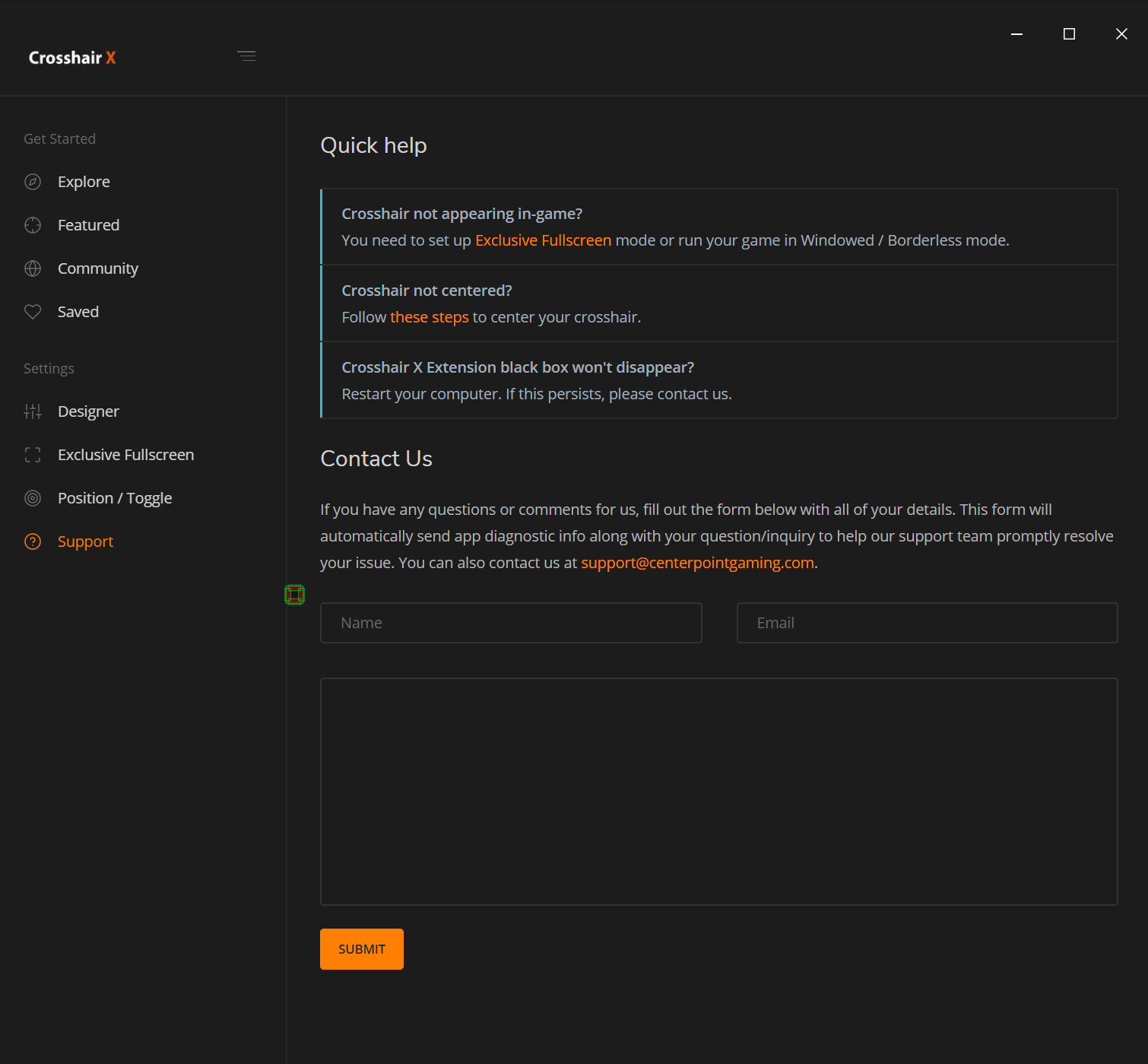1148x1064 pixels.
Task: Focus the Email input field
Action: click(x=927, y=623)
